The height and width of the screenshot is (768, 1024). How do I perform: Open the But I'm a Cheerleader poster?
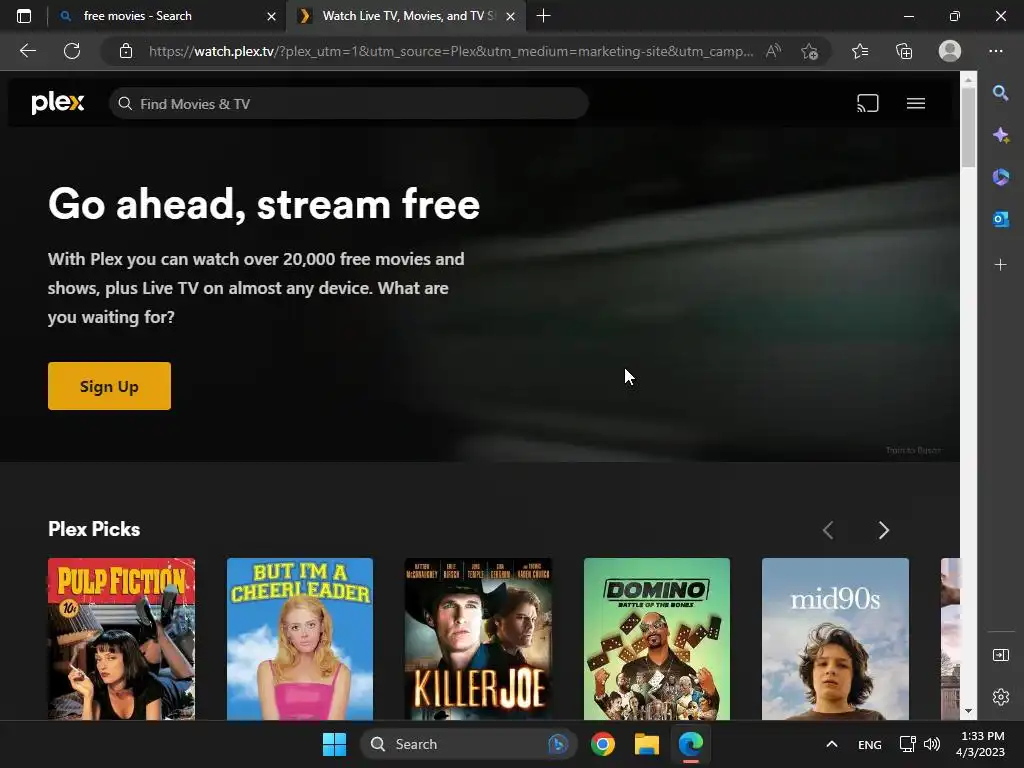point(300,639)
